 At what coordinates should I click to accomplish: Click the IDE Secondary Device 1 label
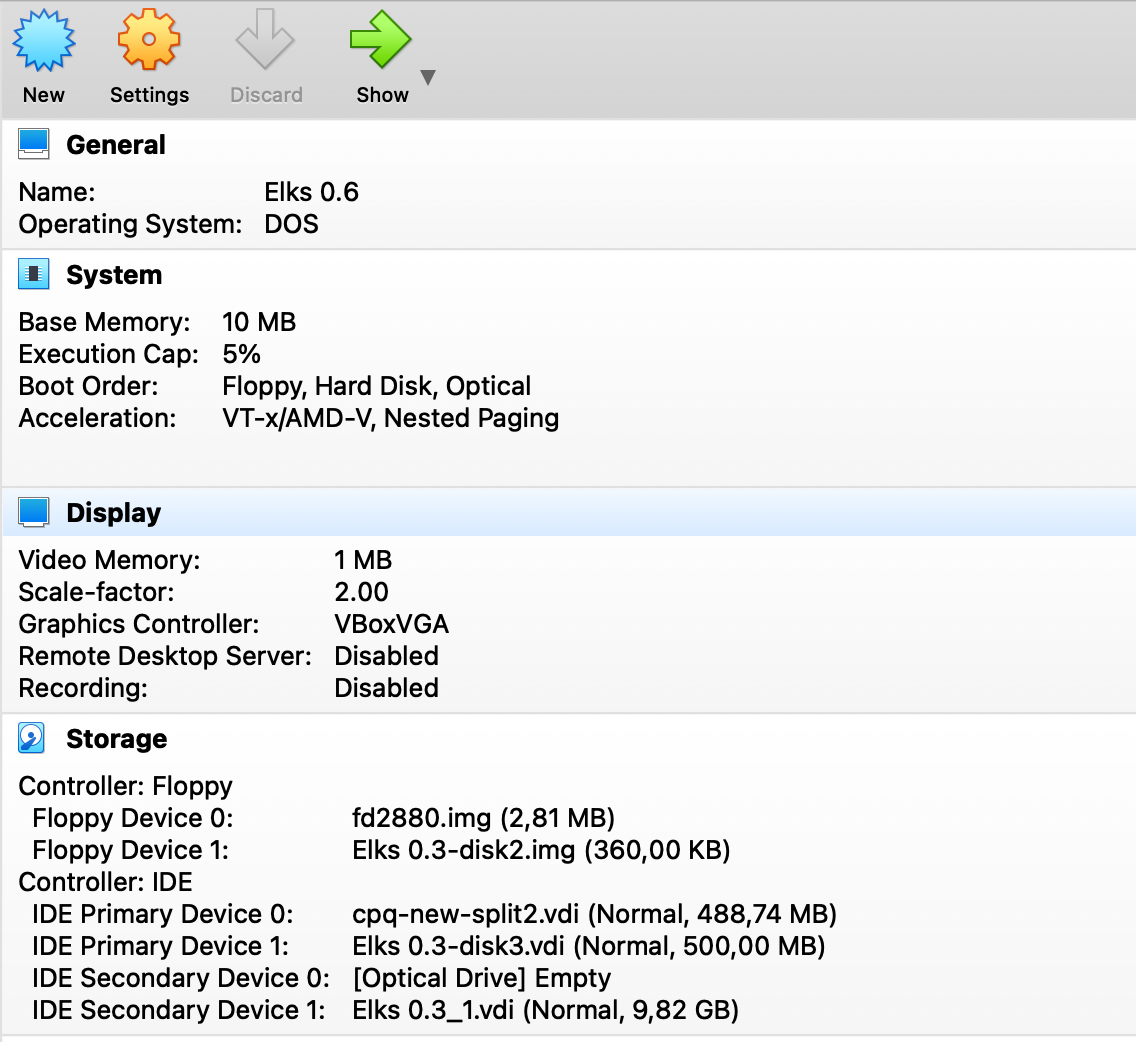click(x=178, y=1010)
